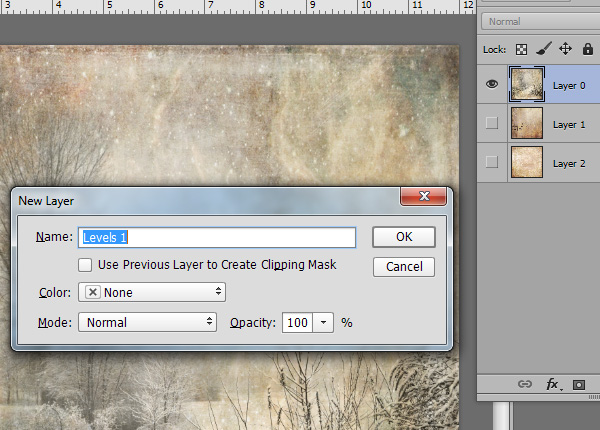Viewport: 600px width, 430px height.
Task: Click the lock transparent pixels icon
Action: tap(520, 48)
